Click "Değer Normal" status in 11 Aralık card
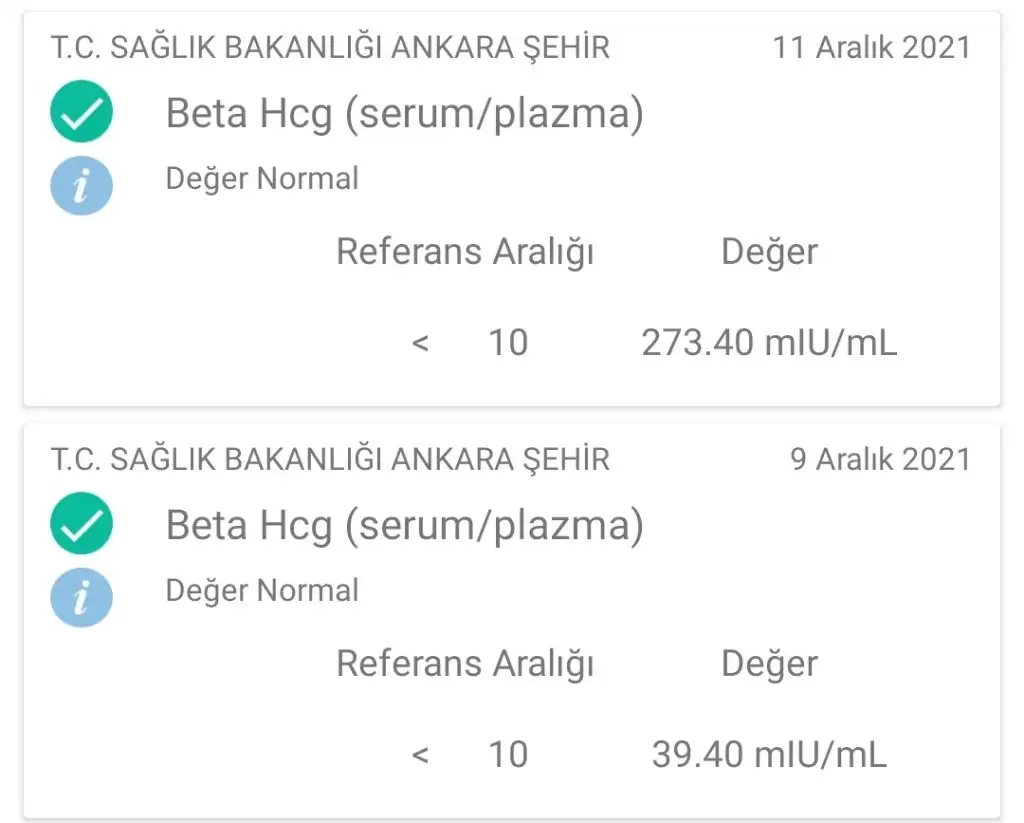1024x823 pixels. (x=262, y=179)
